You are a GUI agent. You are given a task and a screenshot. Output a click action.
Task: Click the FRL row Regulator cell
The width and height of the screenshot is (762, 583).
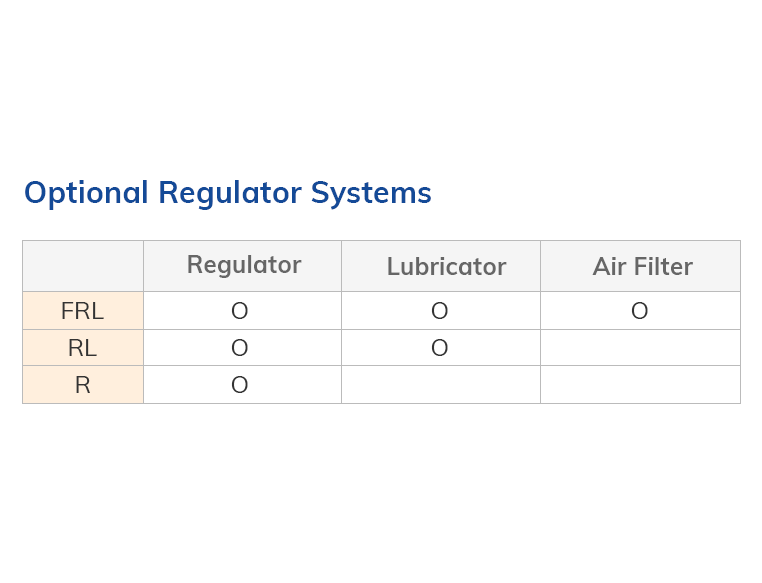pos(240,311)
